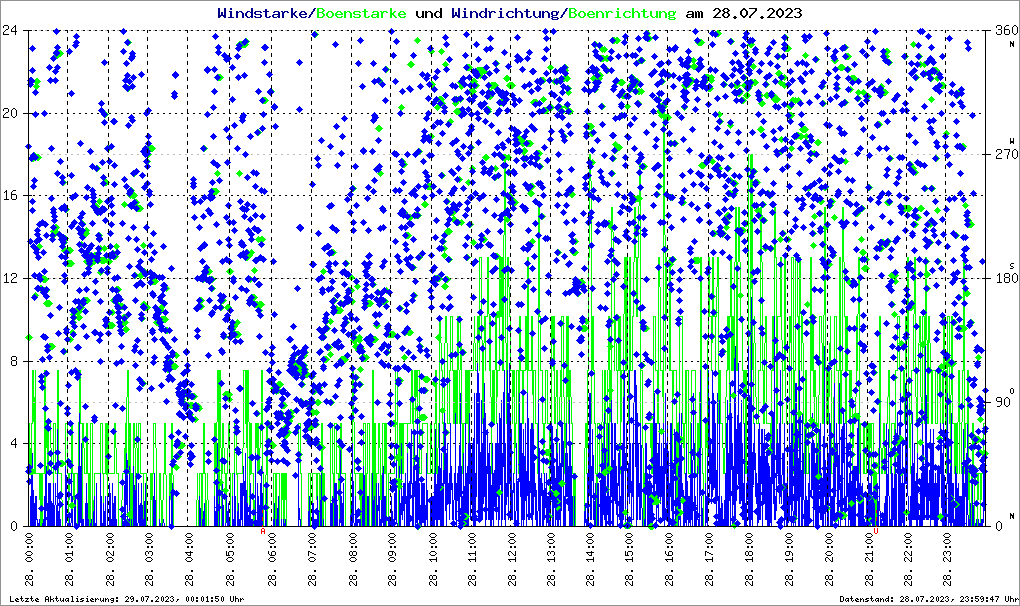Click the '20' wind speed axis label

9,113
